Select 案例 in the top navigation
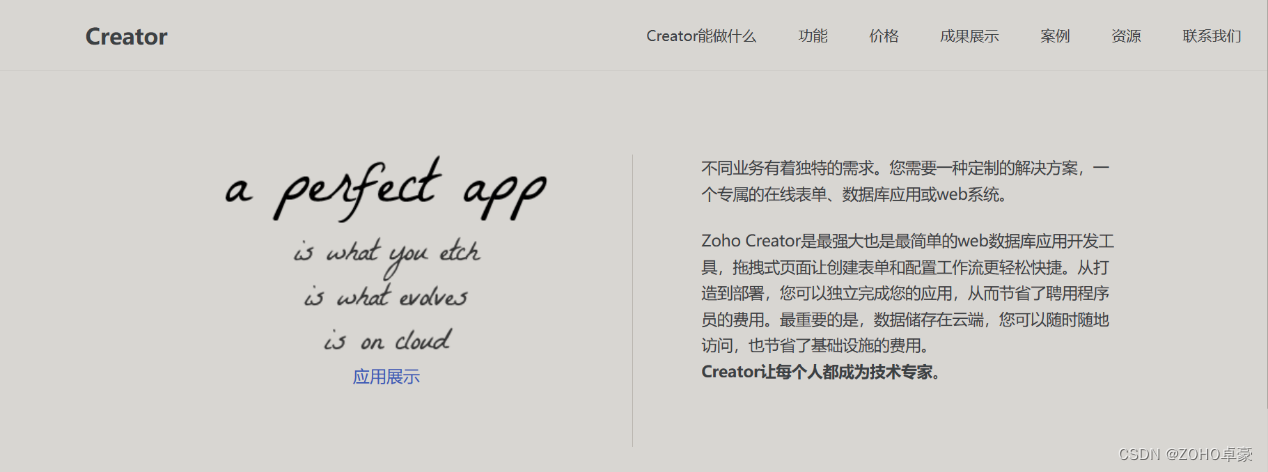 (1055, 36)
